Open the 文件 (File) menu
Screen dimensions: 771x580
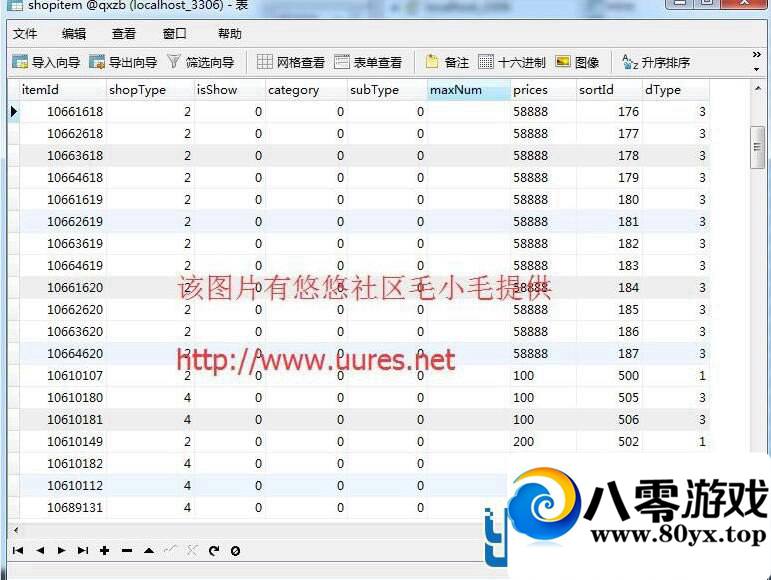(25, 34)
